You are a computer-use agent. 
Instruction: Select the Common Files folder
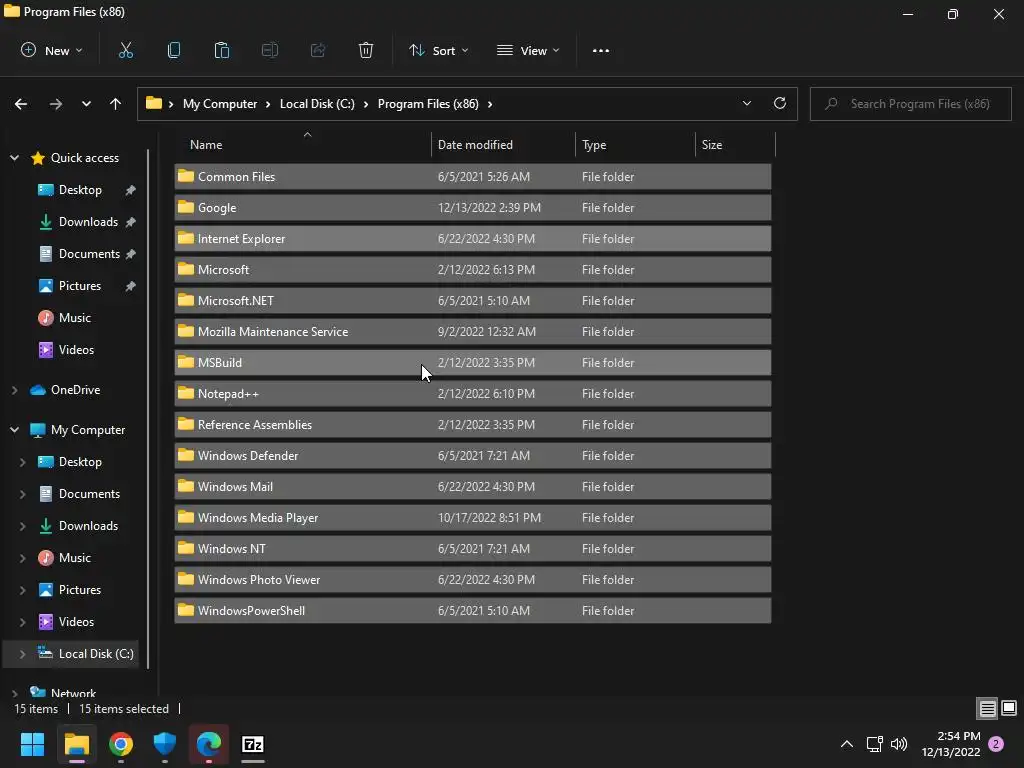[x=473, y=176]
